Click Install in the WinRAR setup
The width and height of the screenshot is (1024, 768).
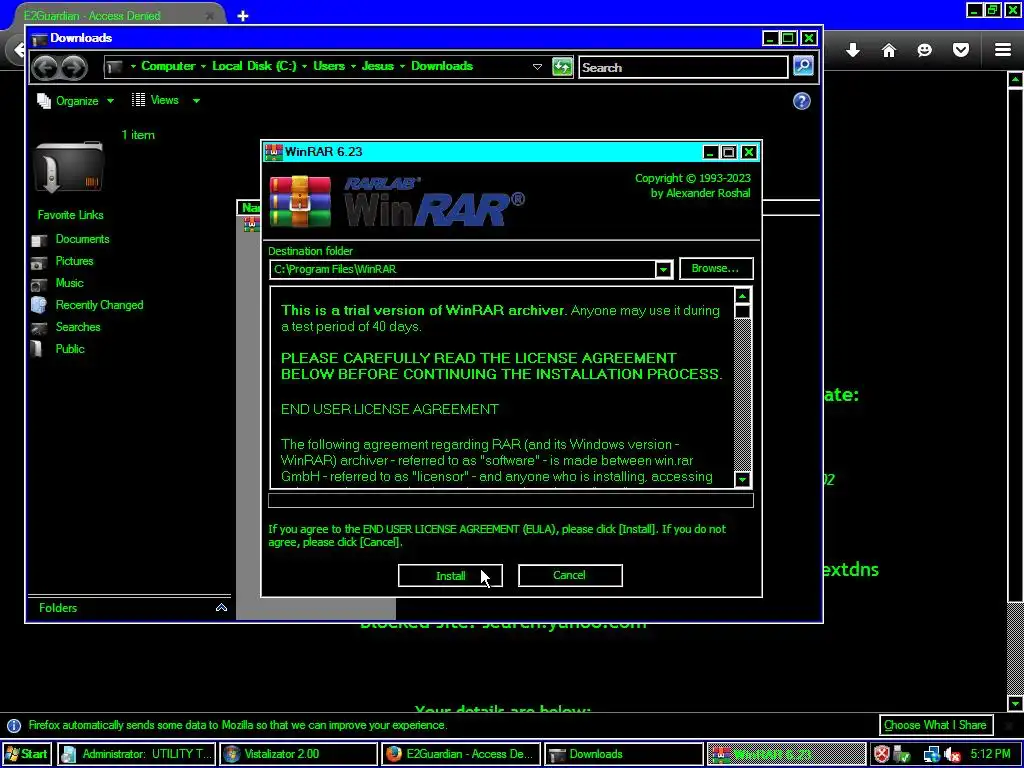tap(450, 575)
